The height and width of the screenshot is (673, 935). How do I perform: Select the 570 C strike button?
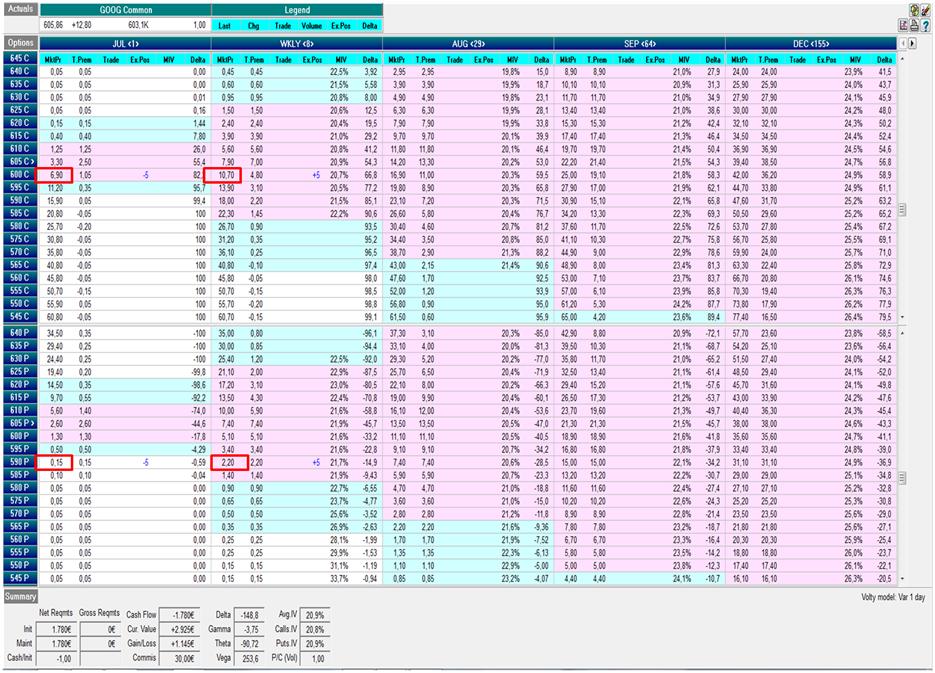tap(20, 252)
